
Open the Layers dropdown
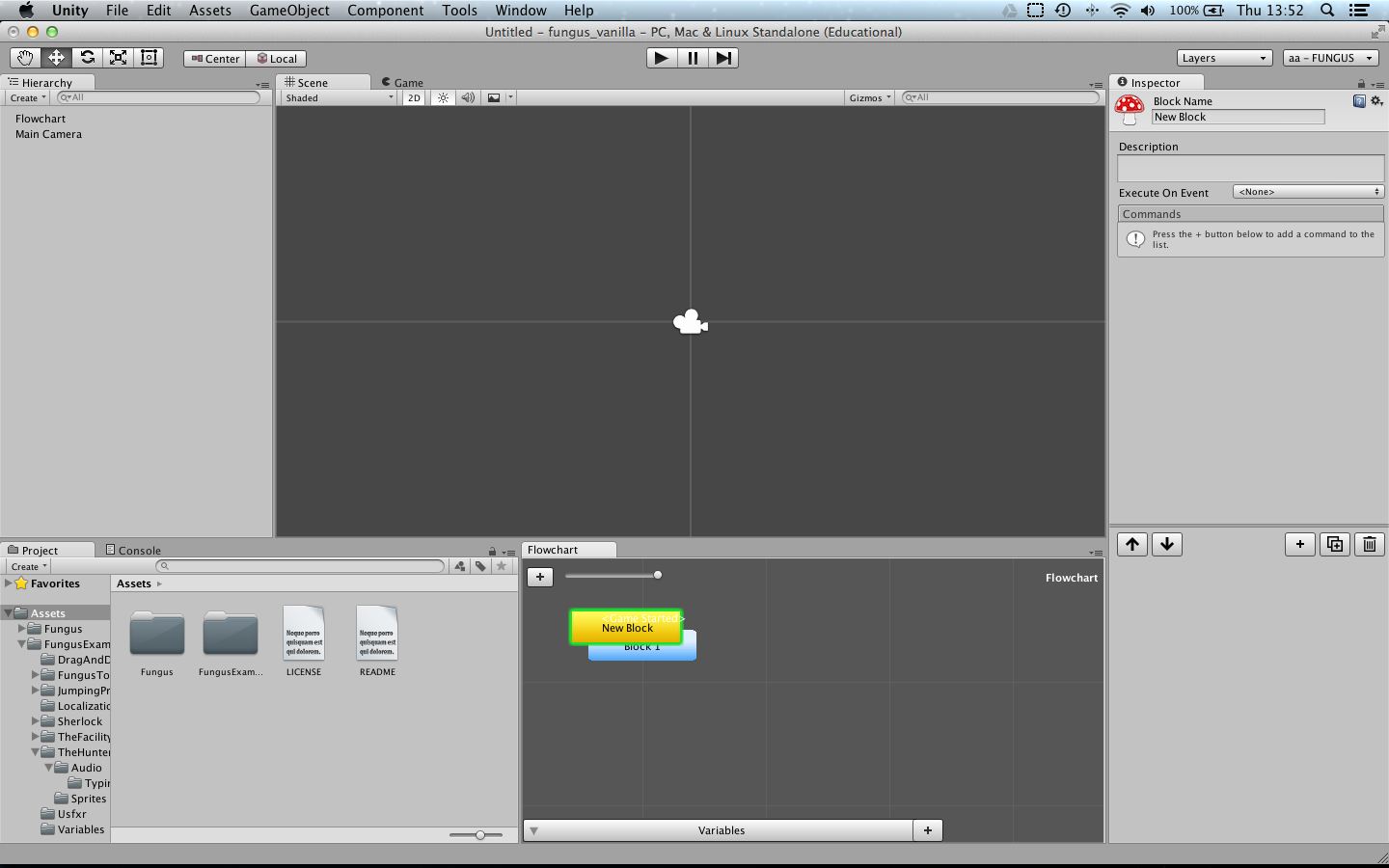click(x=1224, y=58)
